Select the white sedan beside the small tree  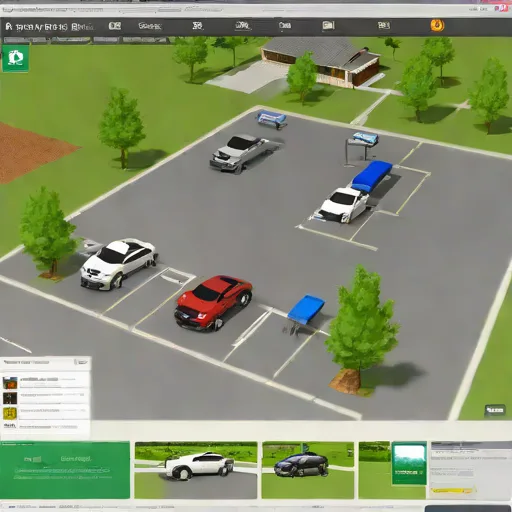pyautogui.click(x=119, y=263)
